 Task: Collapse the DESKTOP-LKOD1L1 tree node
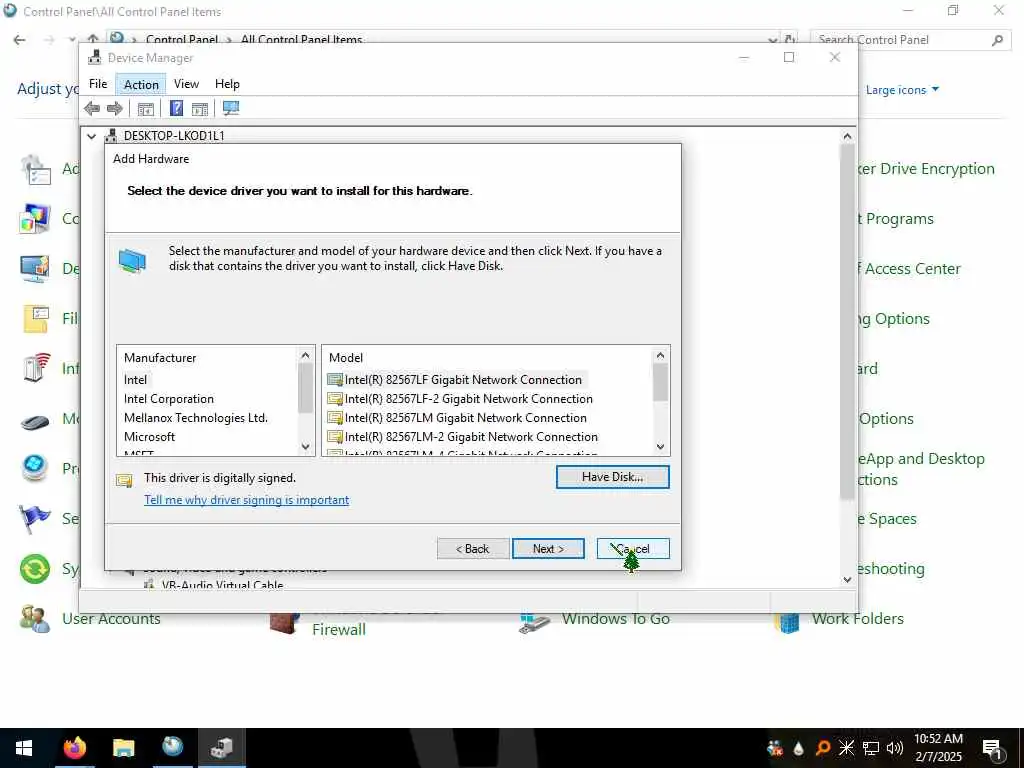click(x=91, y=136)
